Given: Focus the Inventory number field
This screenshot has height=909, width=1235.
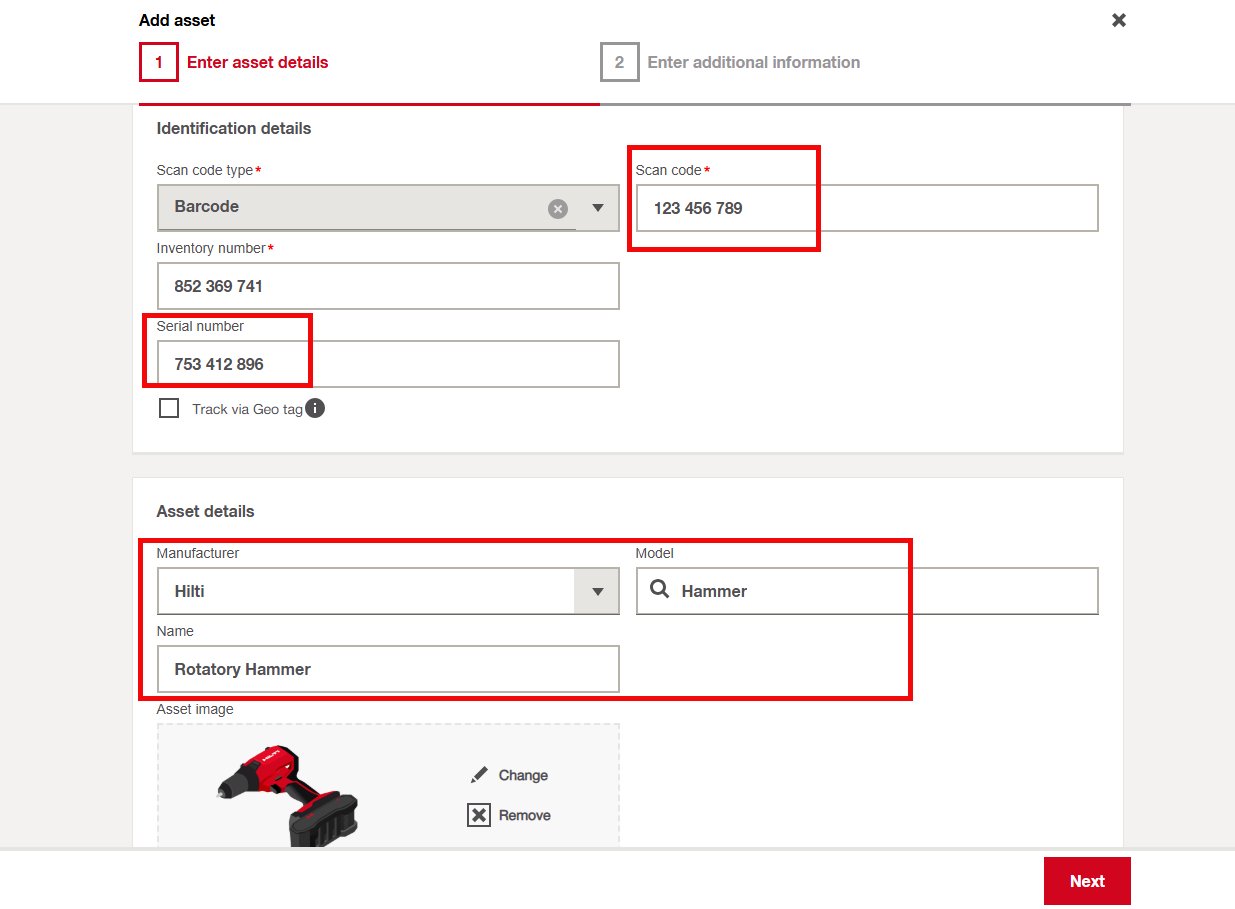Looking at the screenshot, I should click(388, 286).
